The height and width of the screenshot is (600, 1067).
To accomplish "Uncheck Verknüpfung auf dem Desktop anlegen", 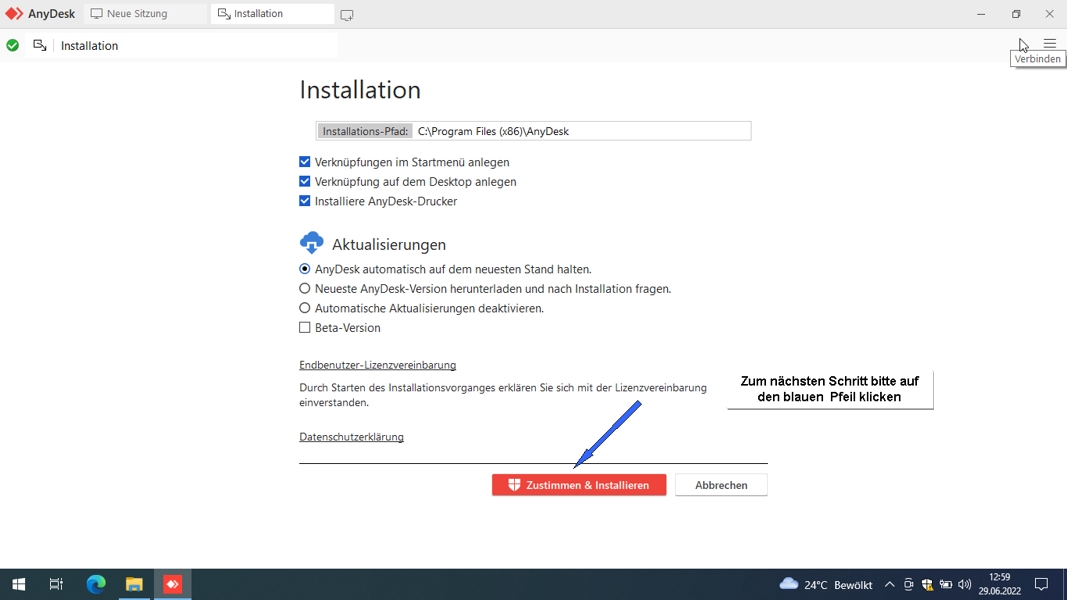I will (305, 182).
